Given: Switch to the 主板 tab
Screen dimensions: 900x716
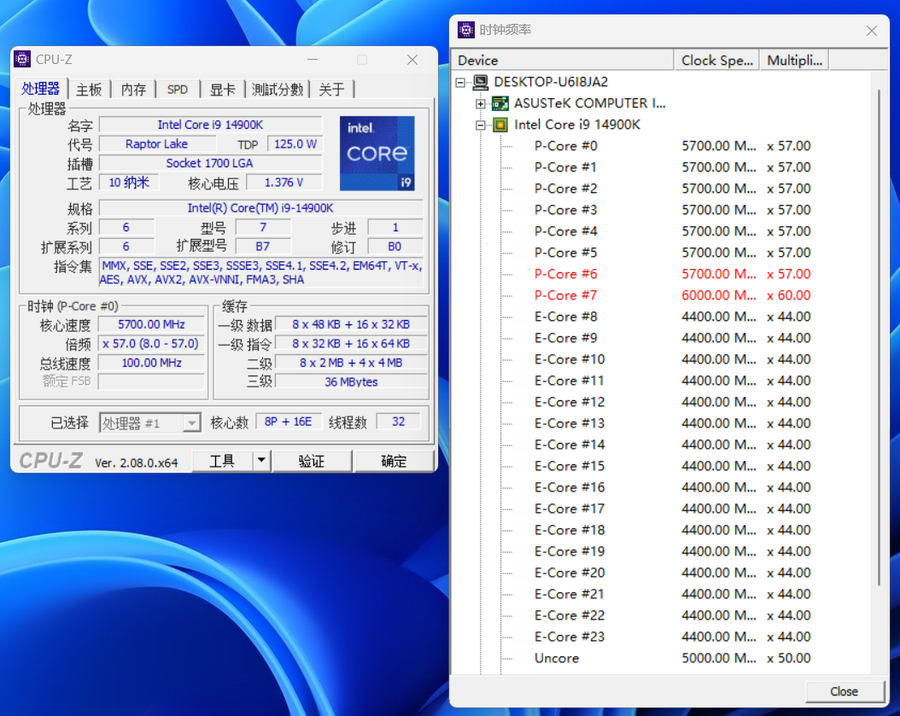Looking at the screenshot, I should point(88,88).
